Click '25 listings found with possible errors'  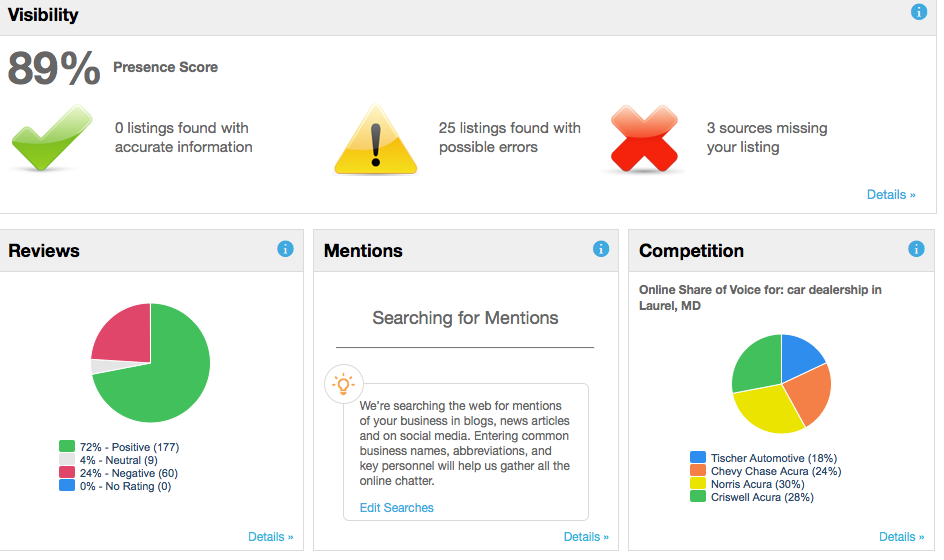(x=509, y=137)
